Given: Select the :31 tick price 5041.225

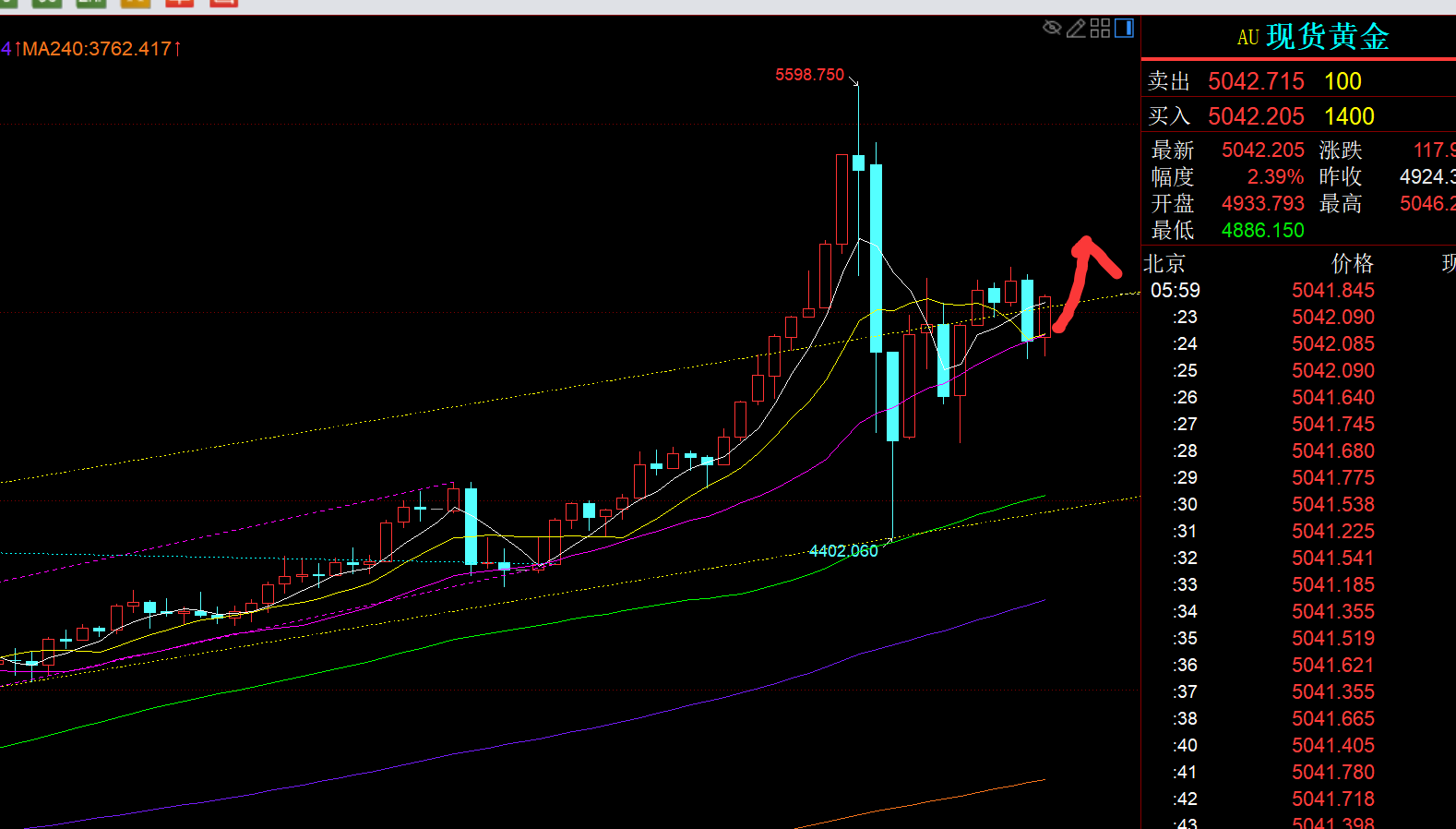Looking at the screenshot, I should [x=1333, y=532].
